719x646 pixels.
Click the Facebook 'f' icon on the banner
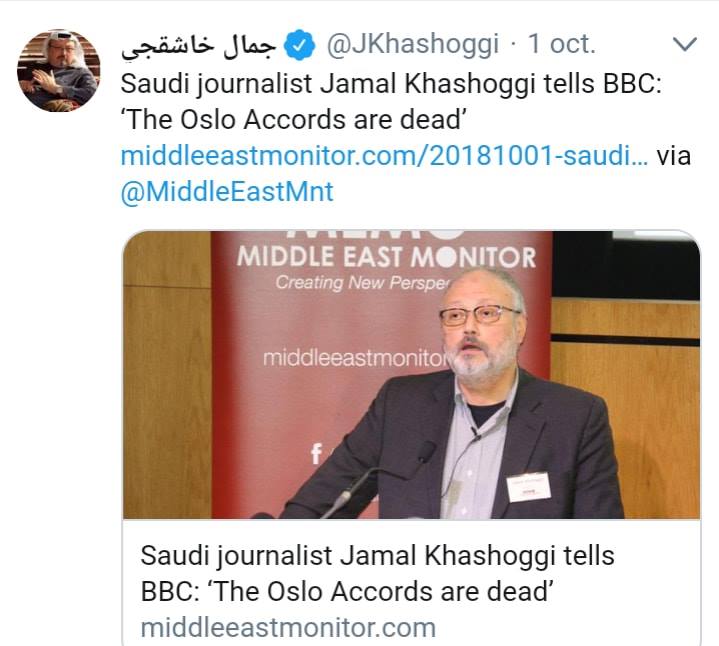[x=316, y=453]
